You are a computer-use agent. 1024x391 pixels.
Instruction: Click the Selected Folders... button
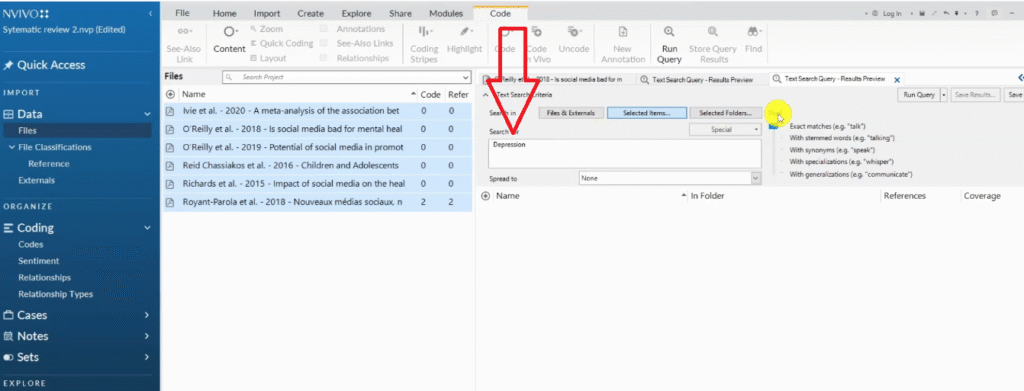click(x=726, y=113)
